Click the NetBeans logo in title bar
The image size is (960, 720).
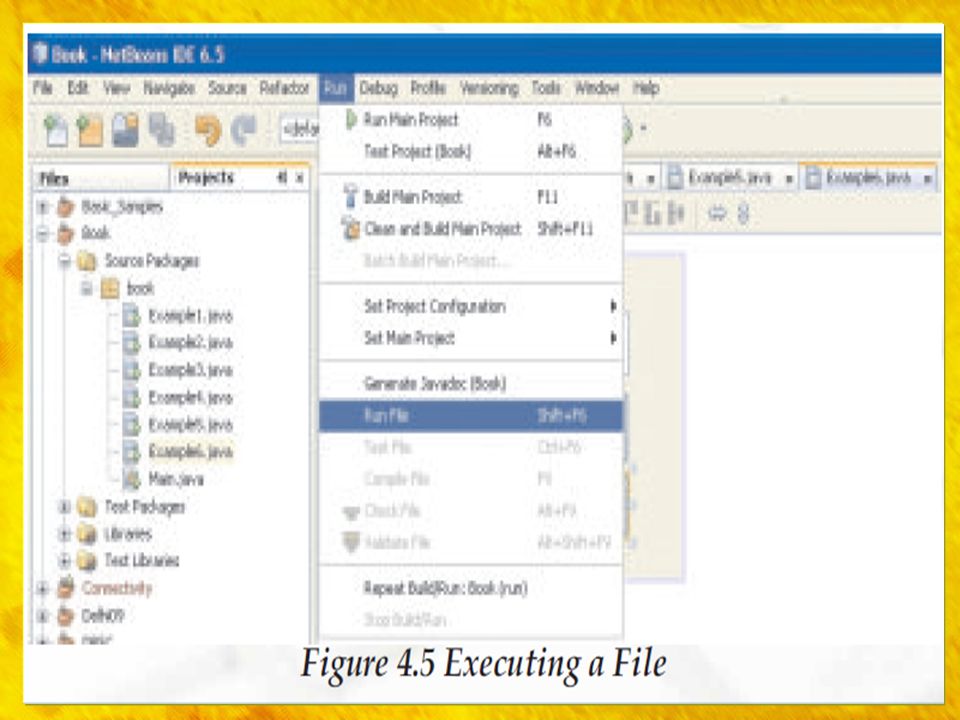click(x=40, y=54)
